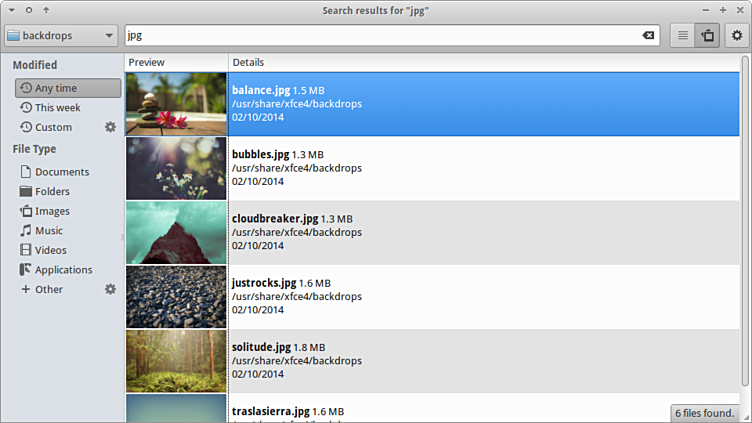752x423 pixels.
Task: Open the backdrops folder dropdown
Action: (x=60, y=36)
